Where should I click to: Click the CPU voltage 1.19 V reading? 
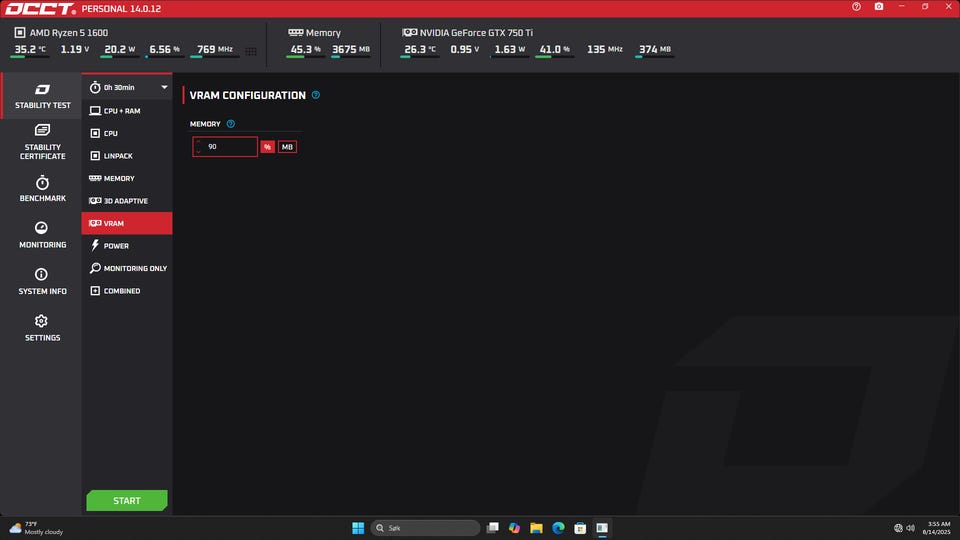coord(75,50)
